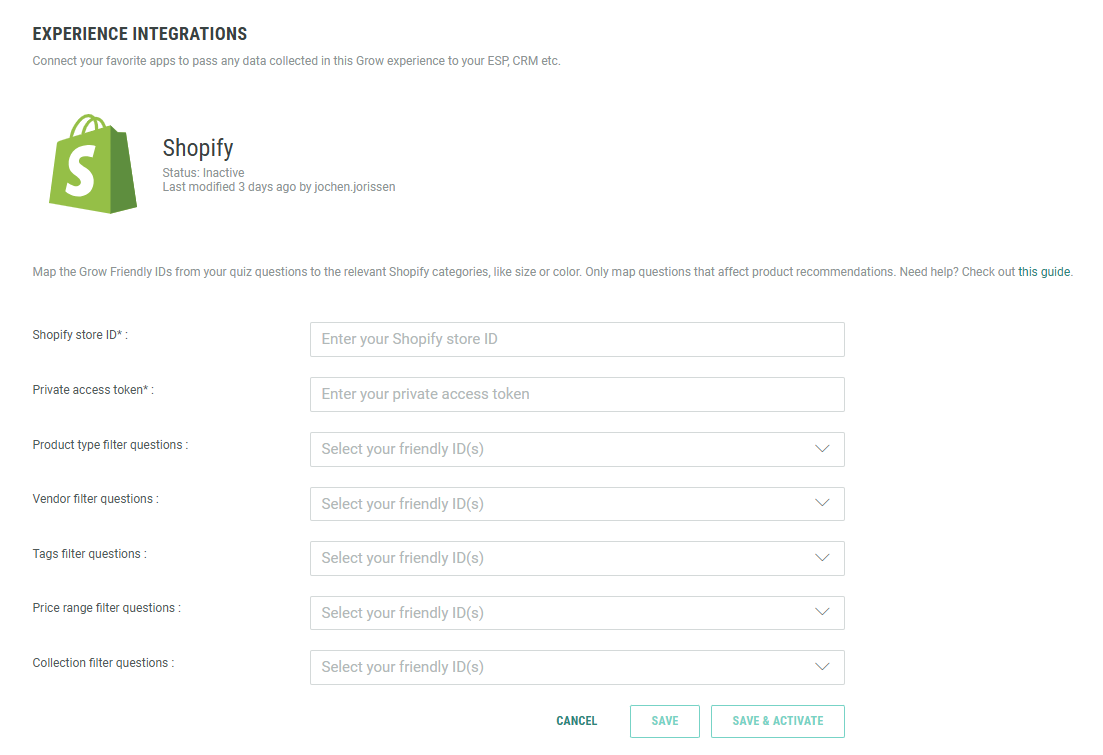Click chevron arrow of Collection filter
Screen dimensions: 1103x755
(822, 667)
